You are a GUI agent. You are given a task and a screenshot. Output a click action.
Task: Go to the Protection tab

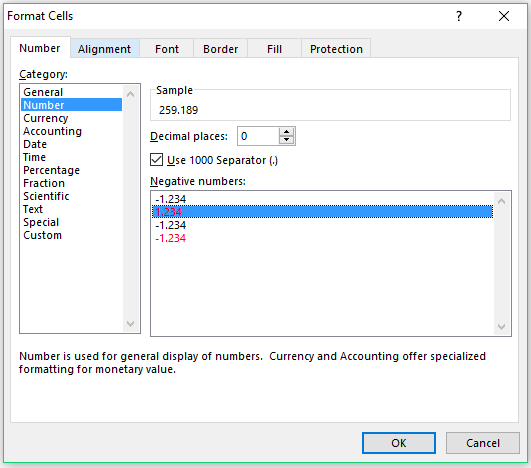pyautogui.click(x=336, y=49)
